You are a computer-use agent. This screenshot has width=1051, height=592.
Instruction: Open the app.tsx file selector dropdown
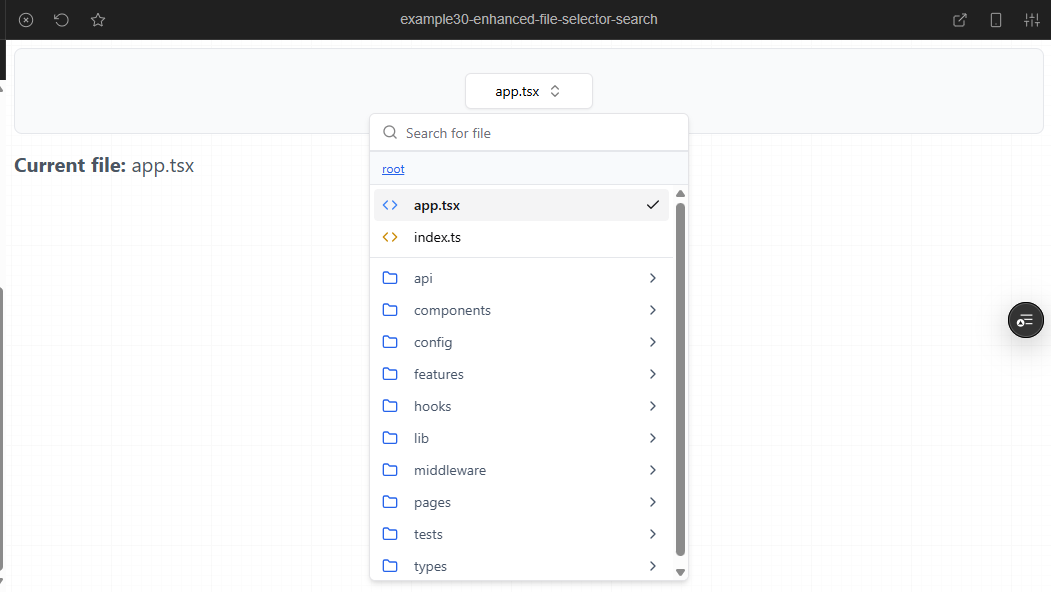(x=528, y=91)
